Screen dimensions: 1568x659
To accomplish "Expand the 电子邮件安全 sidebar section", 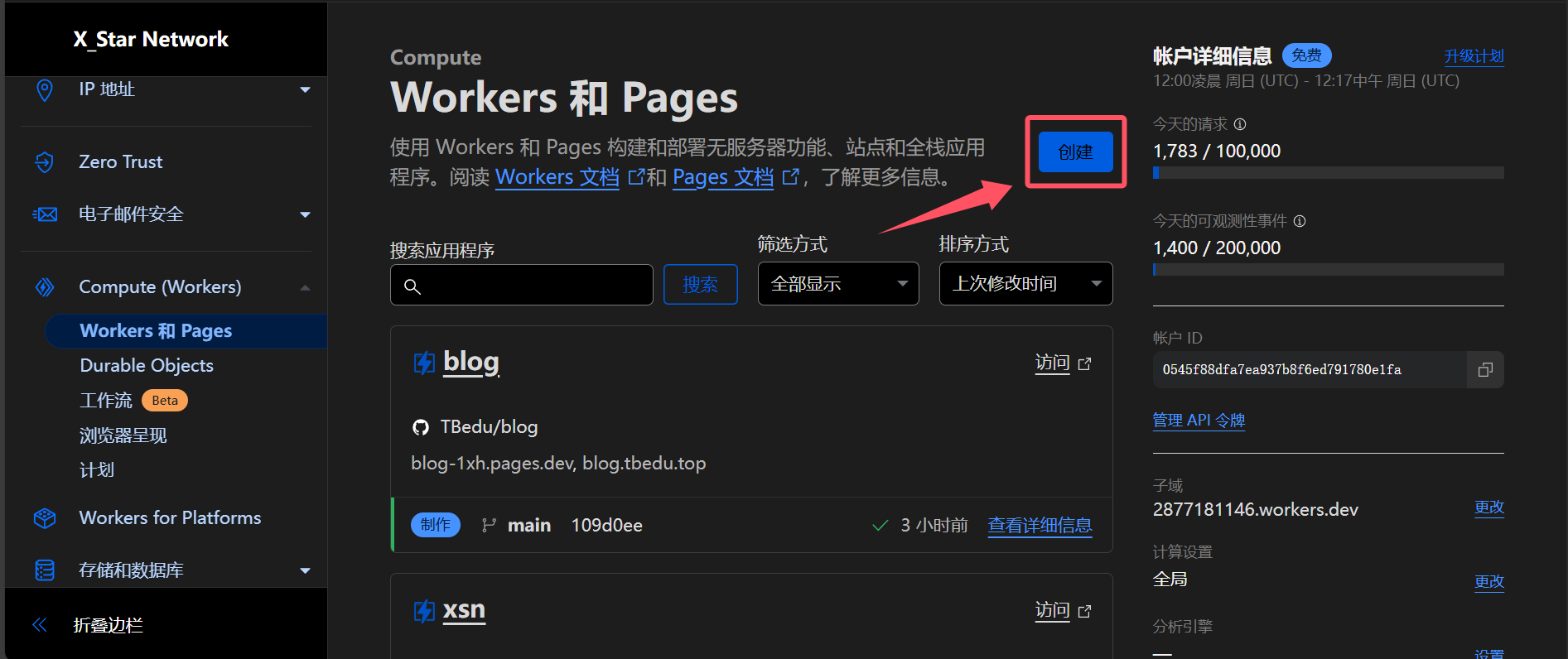I will [305, 214].
